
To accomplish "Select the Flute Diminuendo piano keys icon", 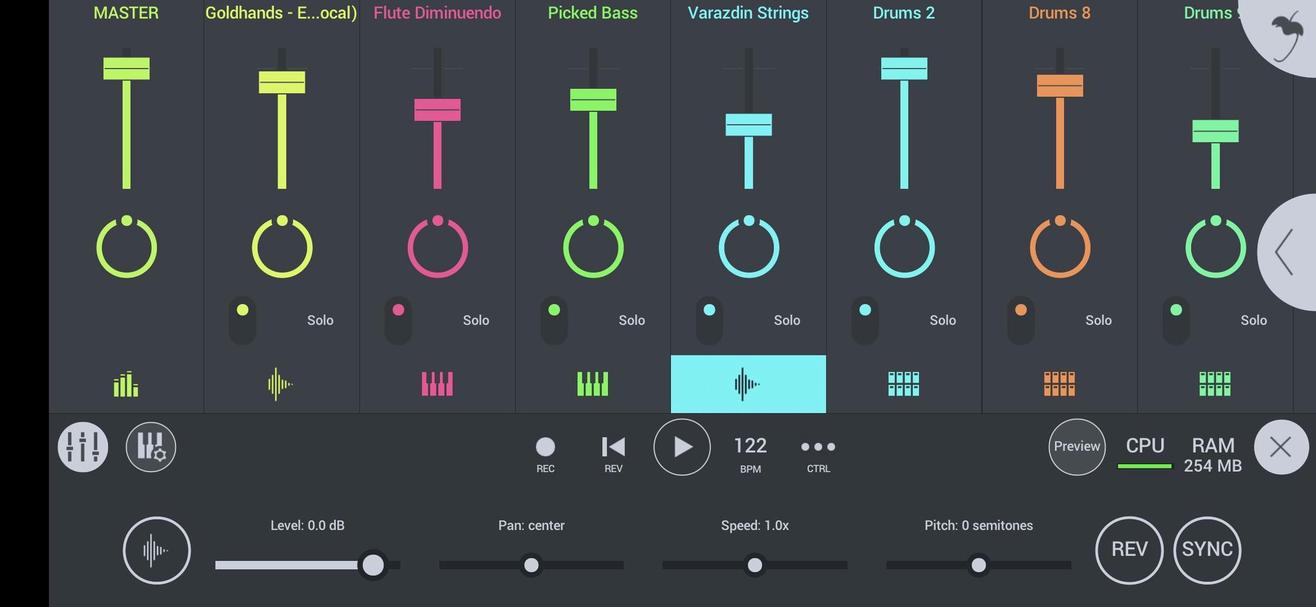I will tap(437, 384).
